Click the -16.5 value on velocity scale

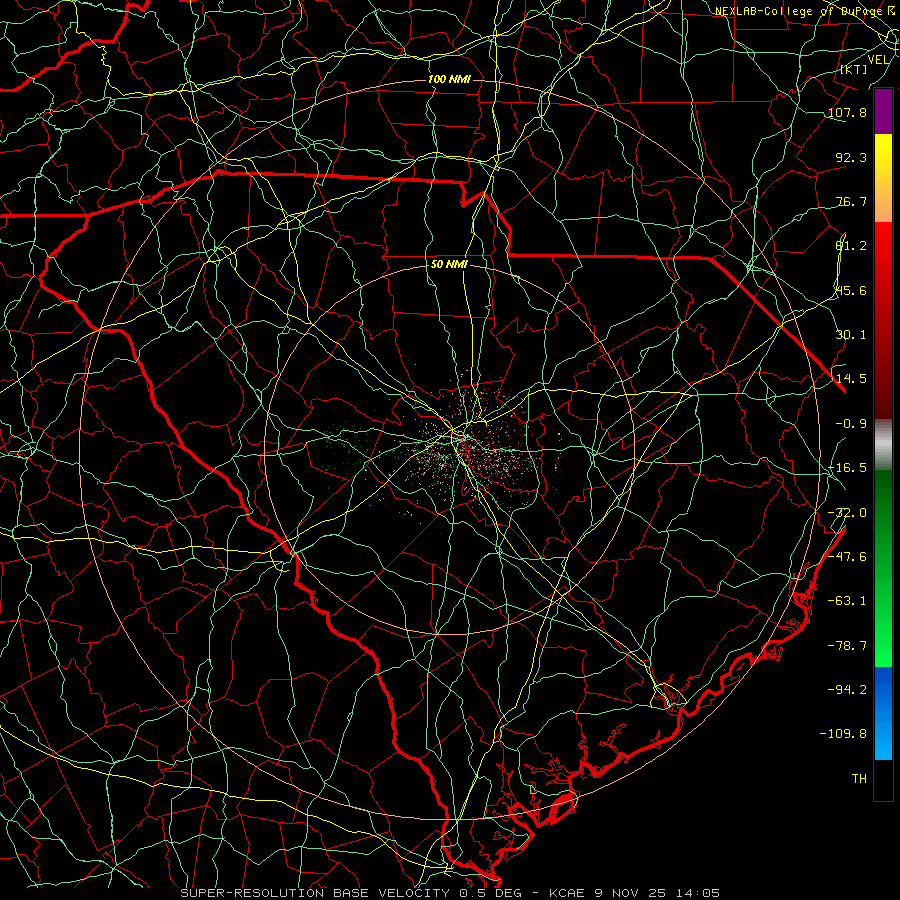(847, 468)
